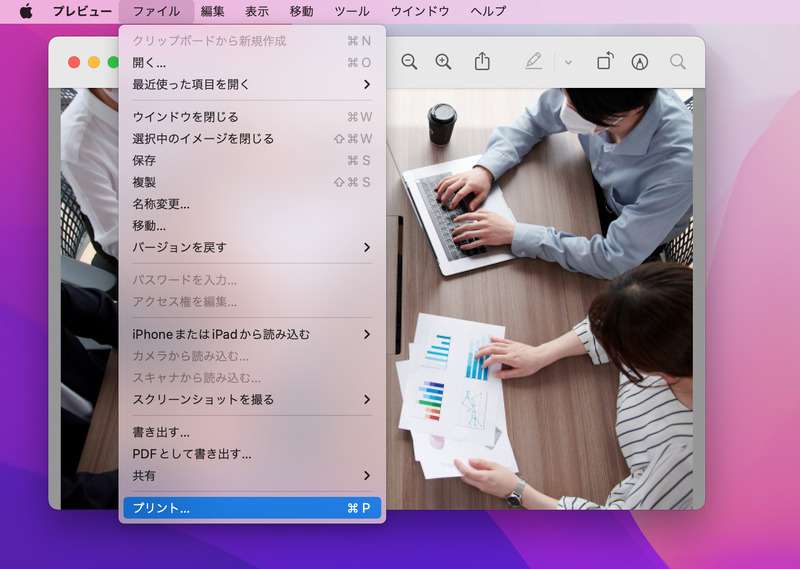Click the rotate icon in toolbar
Viewport: 800px width, 569px height.
605,62
